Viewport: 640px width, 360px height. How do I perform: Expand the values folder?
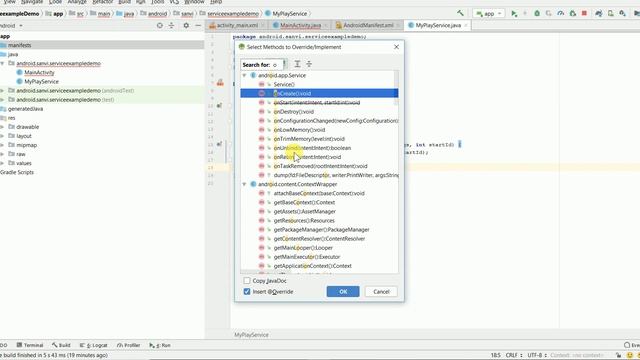[x=2, y=163]
